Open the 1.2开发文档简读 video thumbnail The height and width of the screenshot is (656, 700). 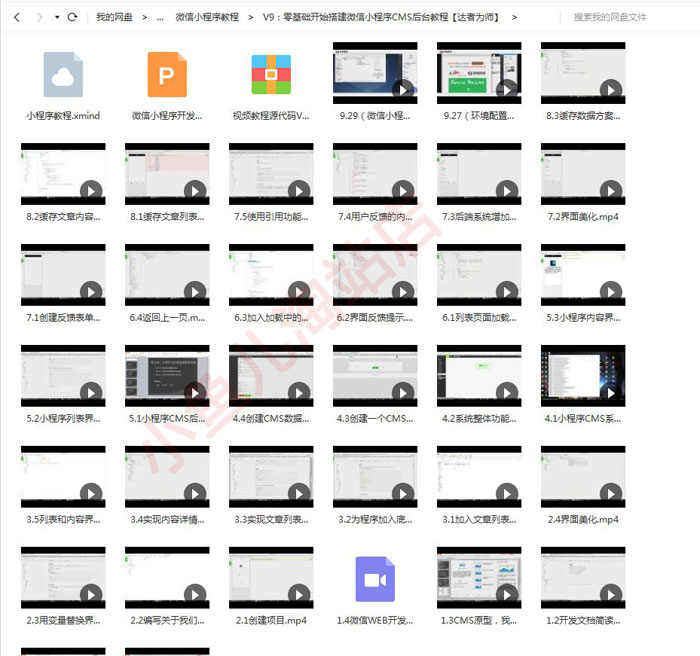(x=583, y=577)
